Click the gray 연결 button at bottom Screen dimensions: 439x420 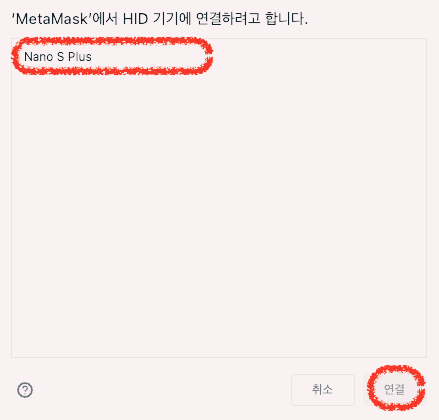pos(395,390)
